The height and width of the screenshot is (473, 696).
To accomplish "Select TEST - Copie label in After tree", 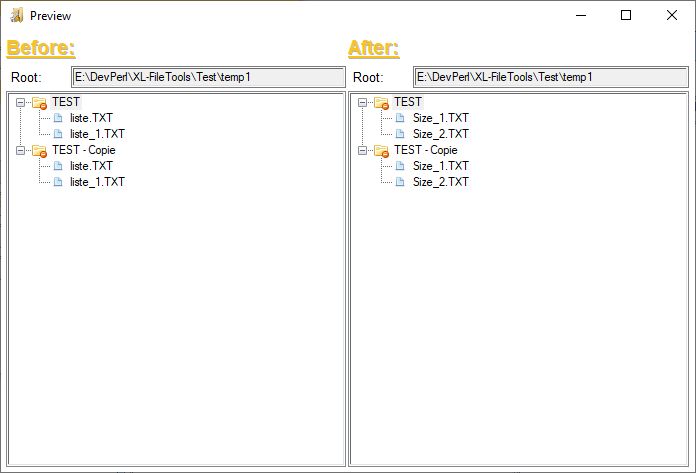I will pos(426,150).
